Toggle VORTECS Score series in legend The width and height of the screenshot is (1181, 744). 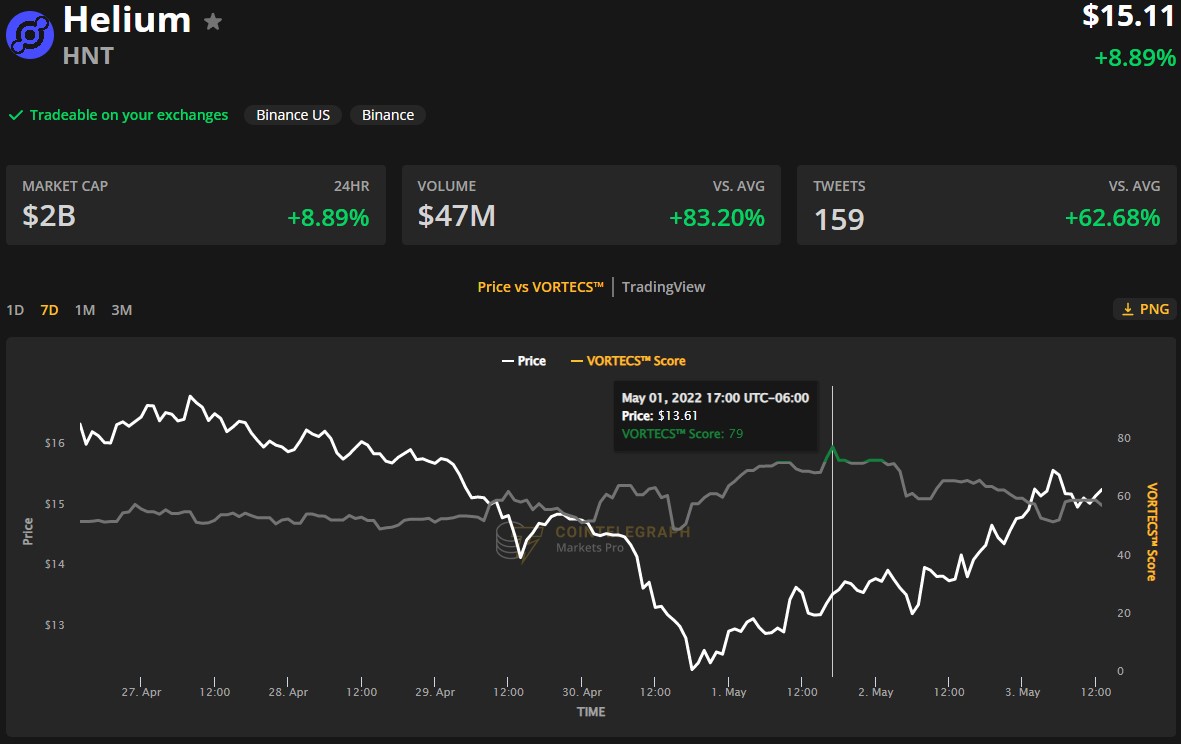(628, 361)
